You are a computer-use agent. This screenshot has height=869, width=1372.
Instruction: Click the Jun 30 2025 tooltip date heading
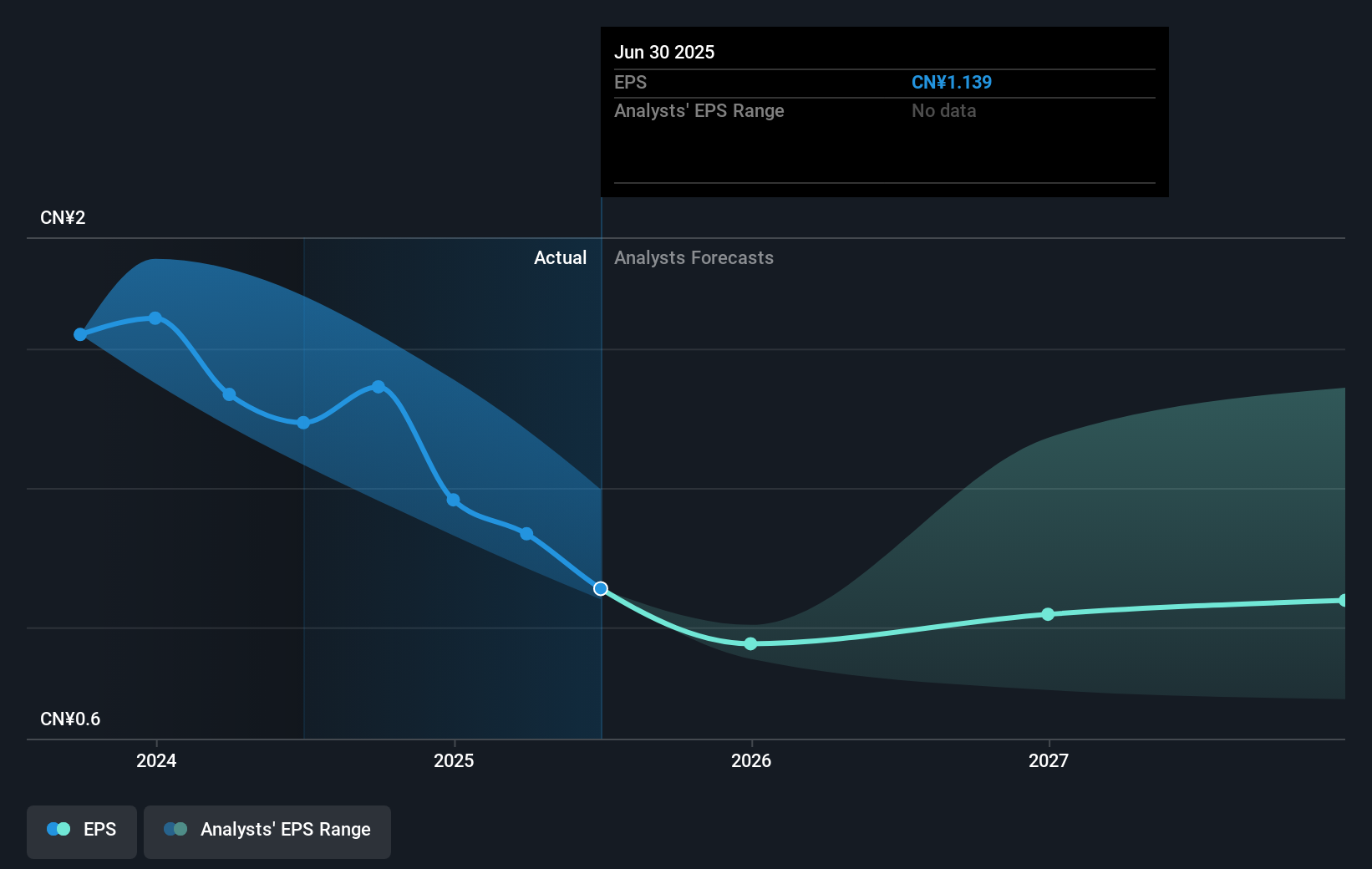664,53
